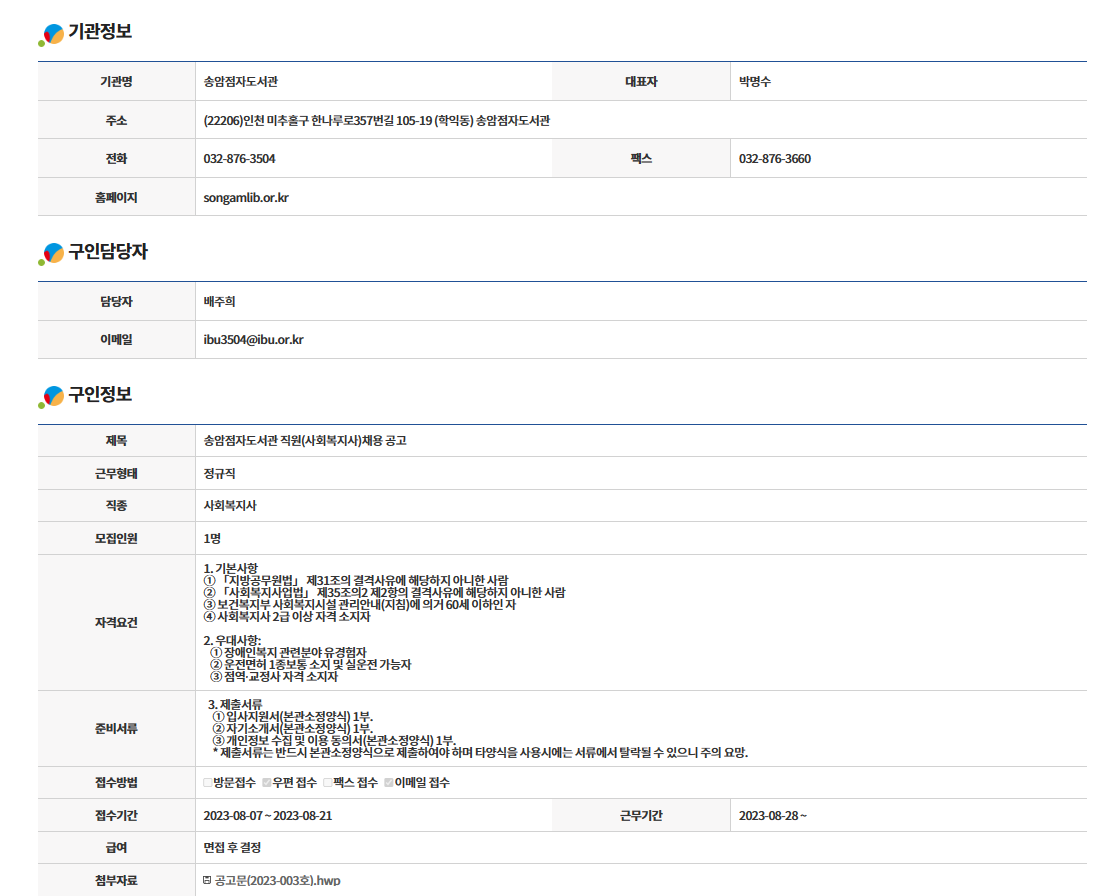Click the contact person name 배주희

(x=219, y=302)
